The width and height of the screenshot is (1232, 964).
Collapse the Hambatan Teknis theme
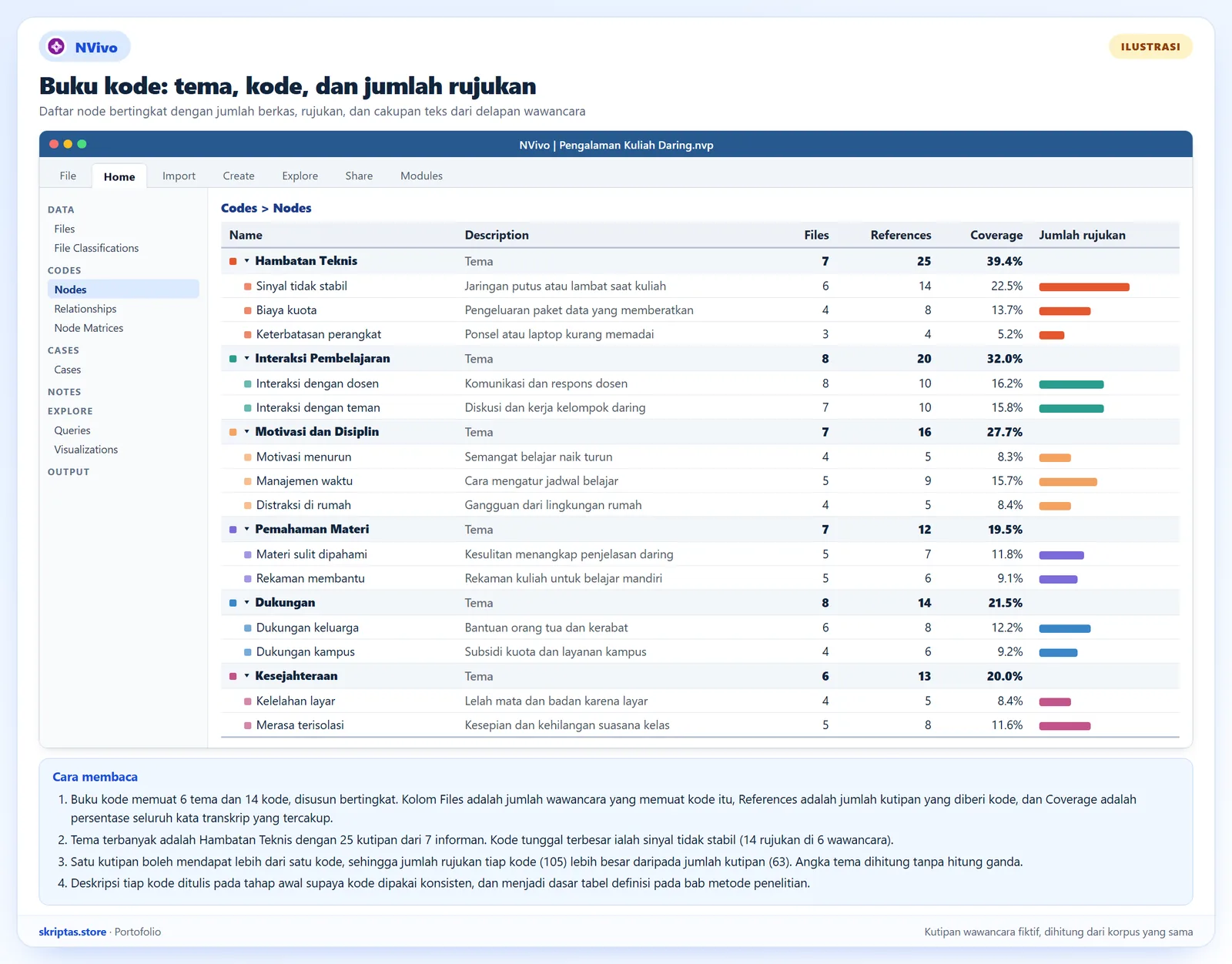[247, 261]
